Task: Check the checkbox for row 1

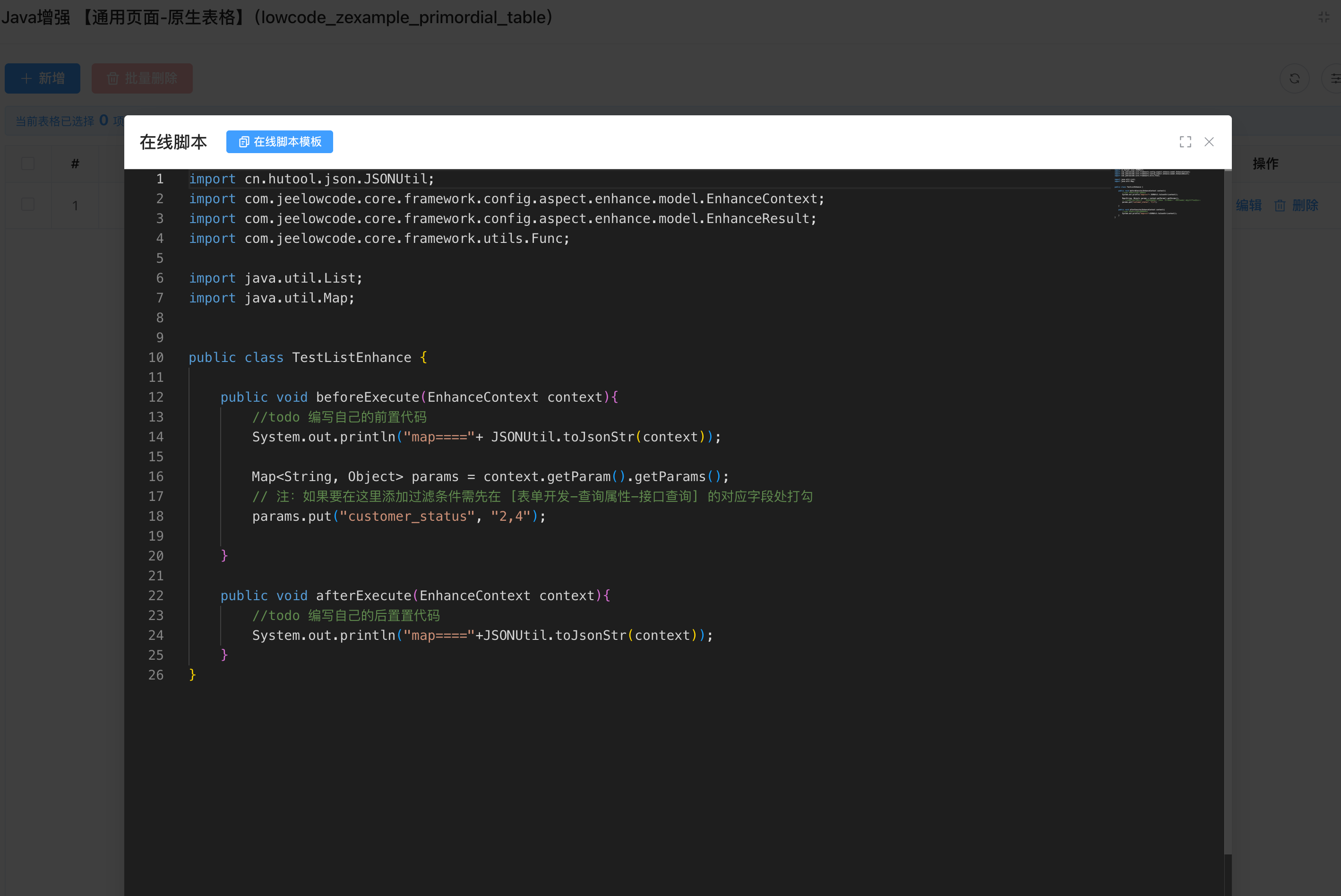Action: pyautogui.click(x=28, y=205)
